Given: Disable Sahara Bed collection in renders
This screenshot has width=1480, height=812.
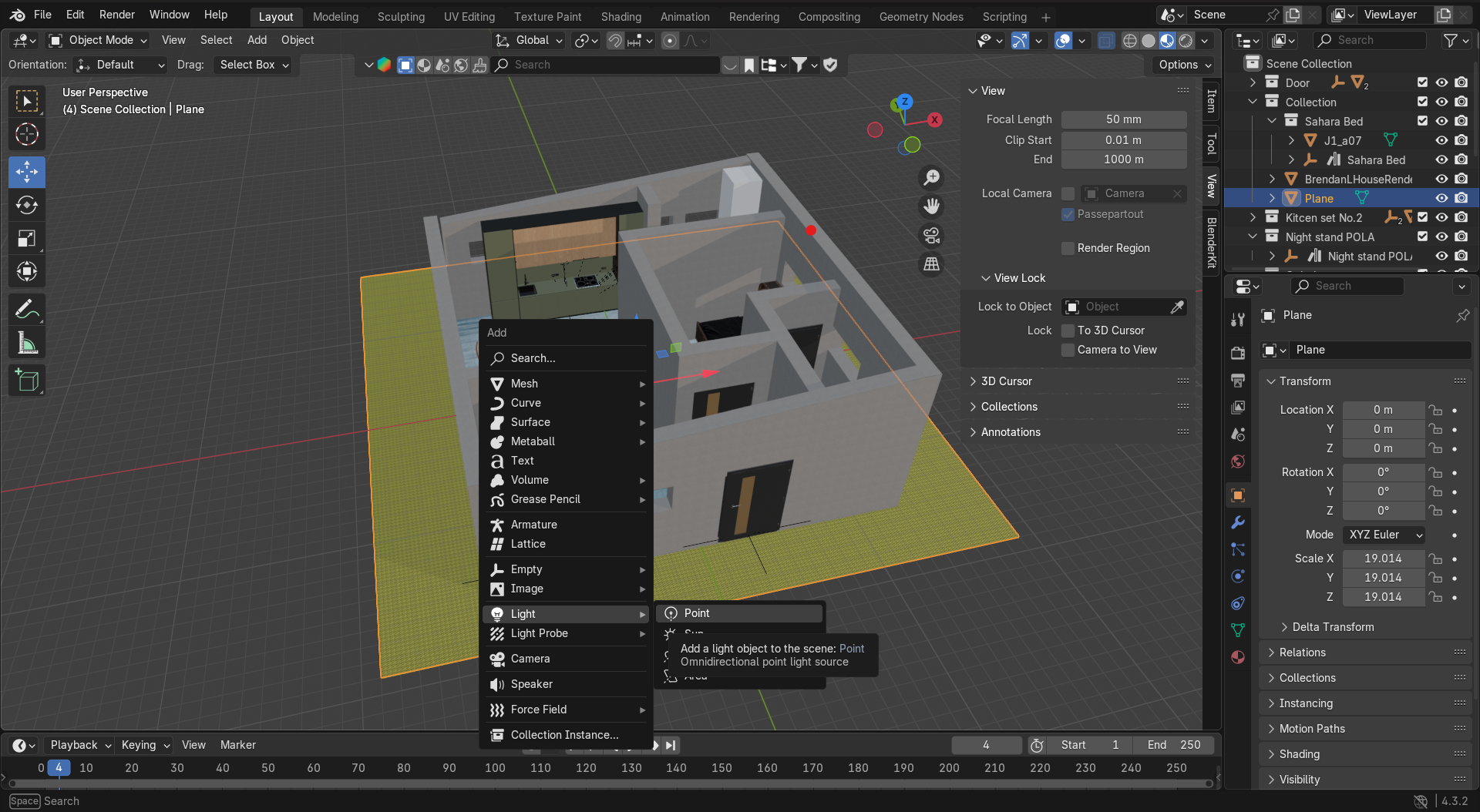Looking at the screenshot, I should [1461, 121].
